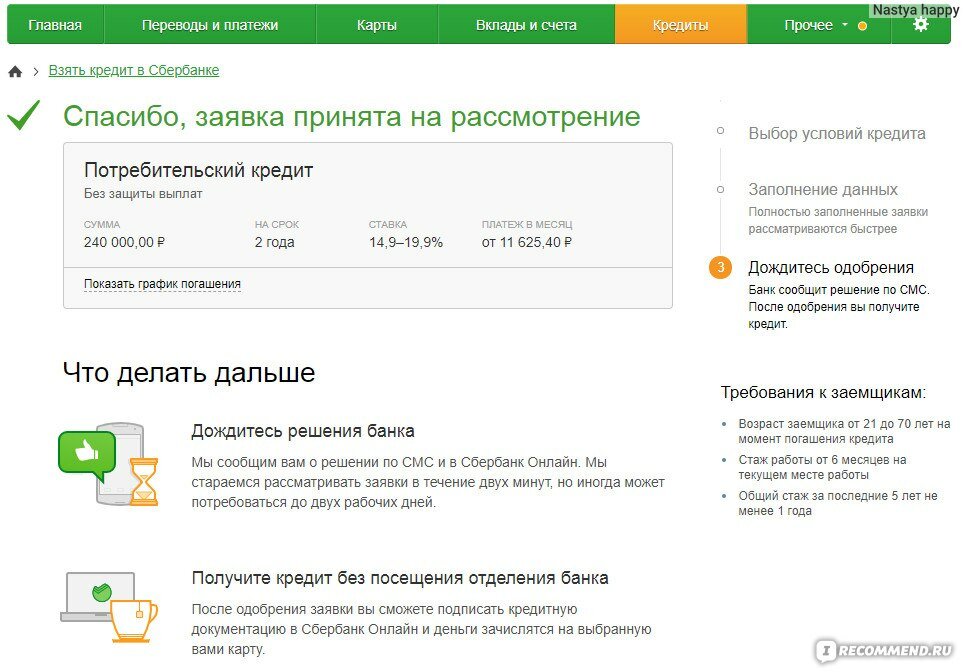The image size is (963, 672).
Task: Click the laptop and cup illustration
Action: pos(109,607)
